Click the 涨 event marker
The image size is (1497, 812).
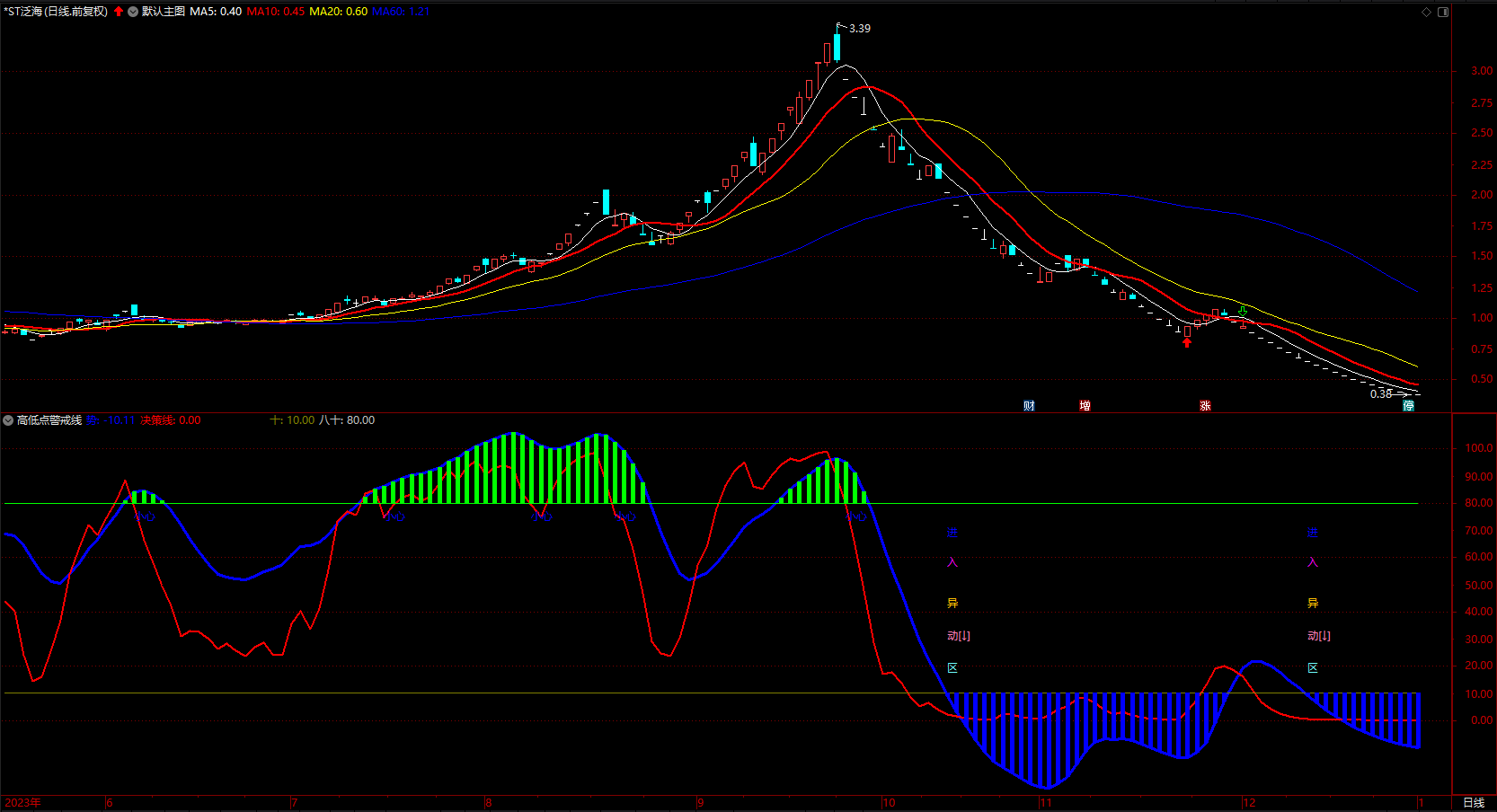tap(1205, 406)
